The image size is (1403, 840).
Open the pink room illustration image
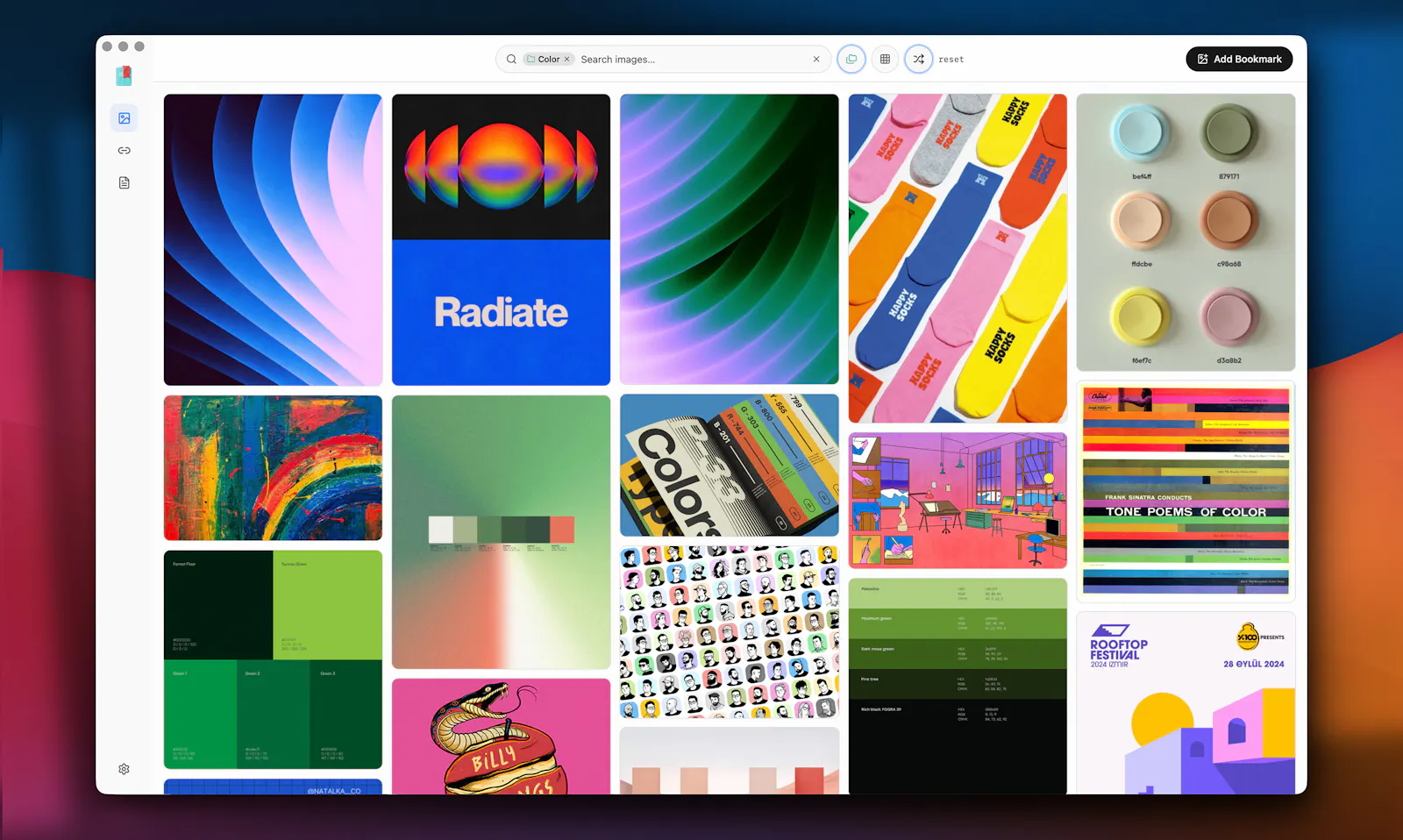click(958, 501)
